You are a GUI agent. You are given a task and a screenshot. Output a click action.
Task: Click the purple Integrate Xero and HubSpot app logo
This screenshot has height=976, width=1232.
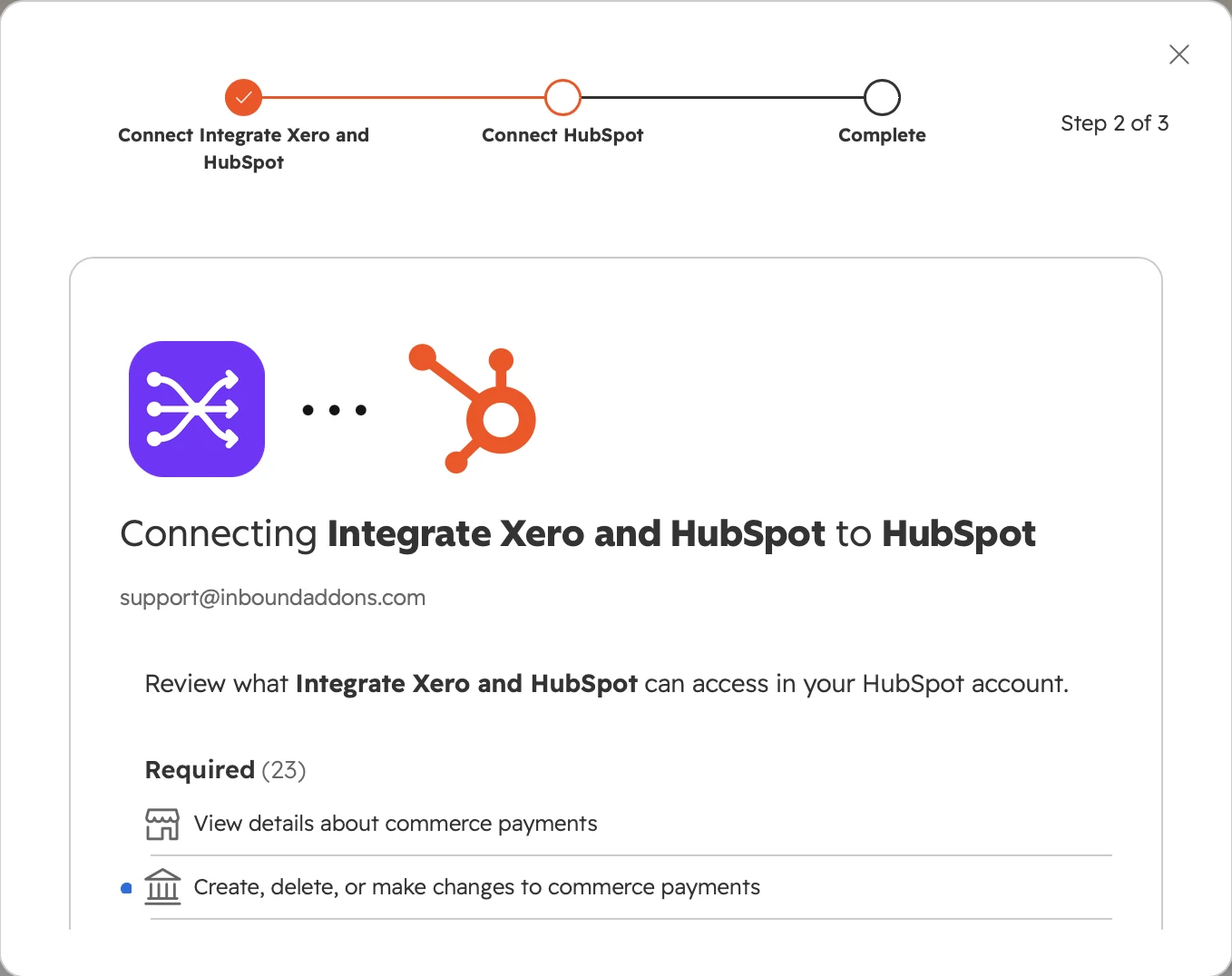[x=197, y=409]
